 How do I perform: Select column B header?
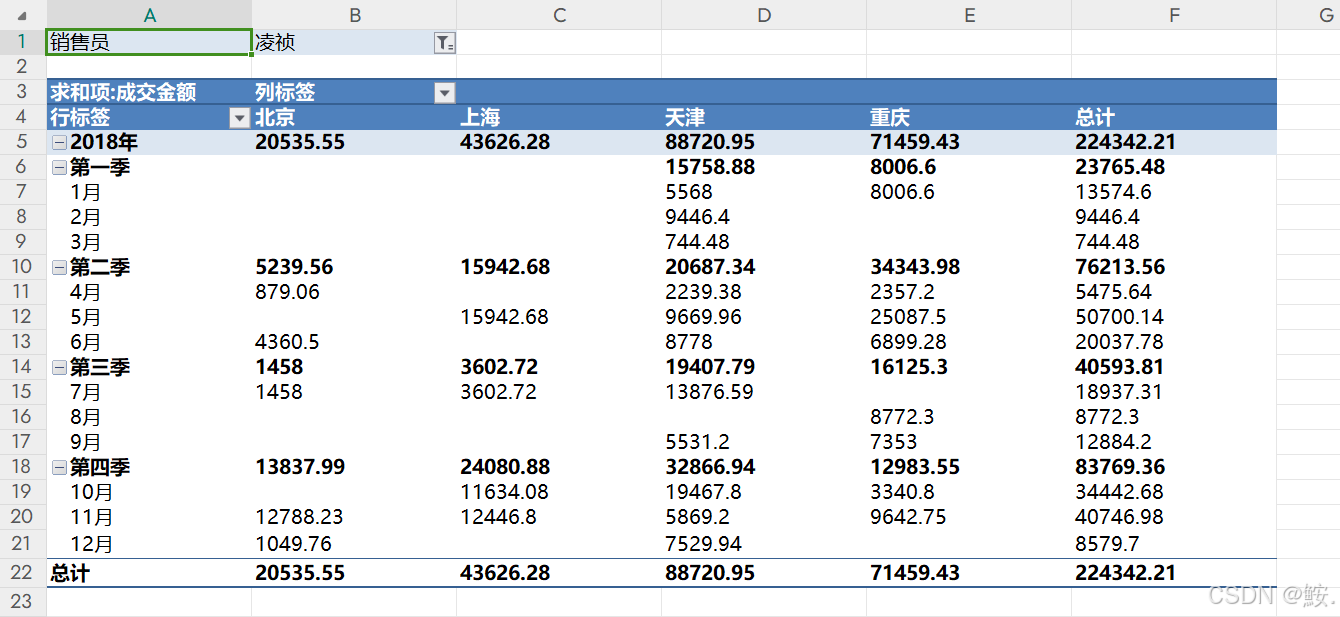pyautogui.click(x=354, y=15)
